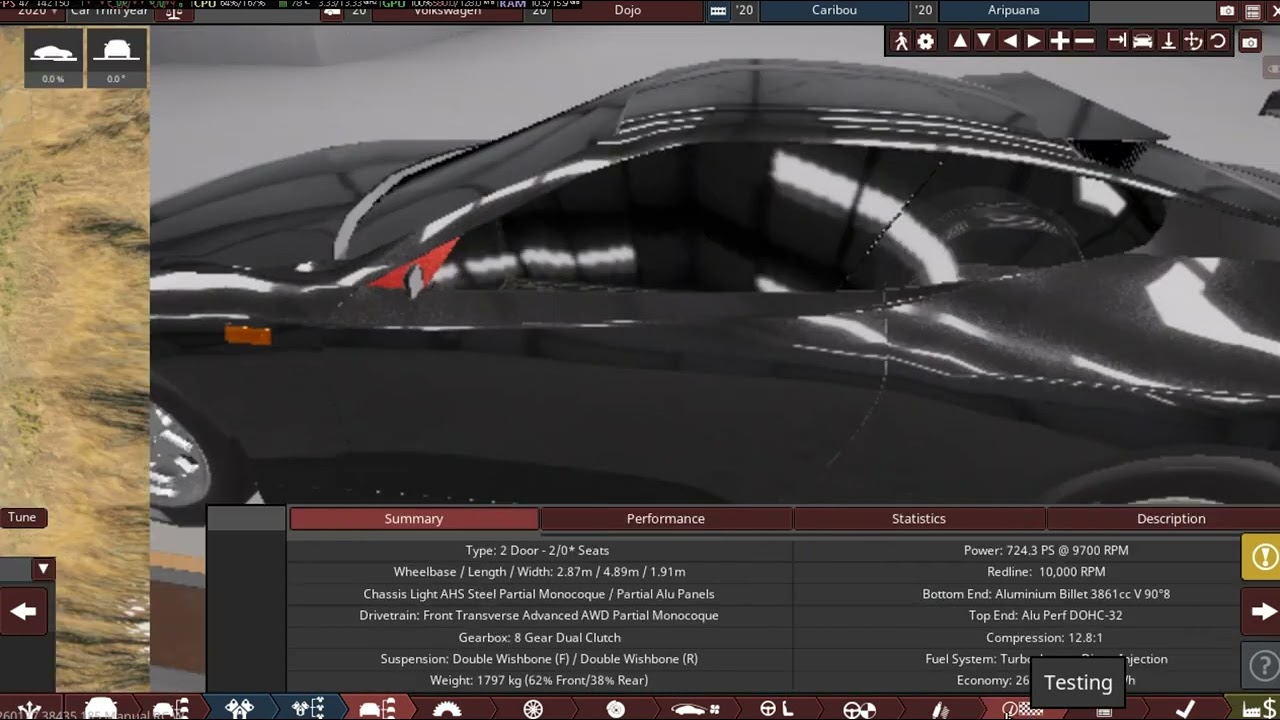Select the Caribou trim name field
The image size is (1280, 720).
coord(833,11)
